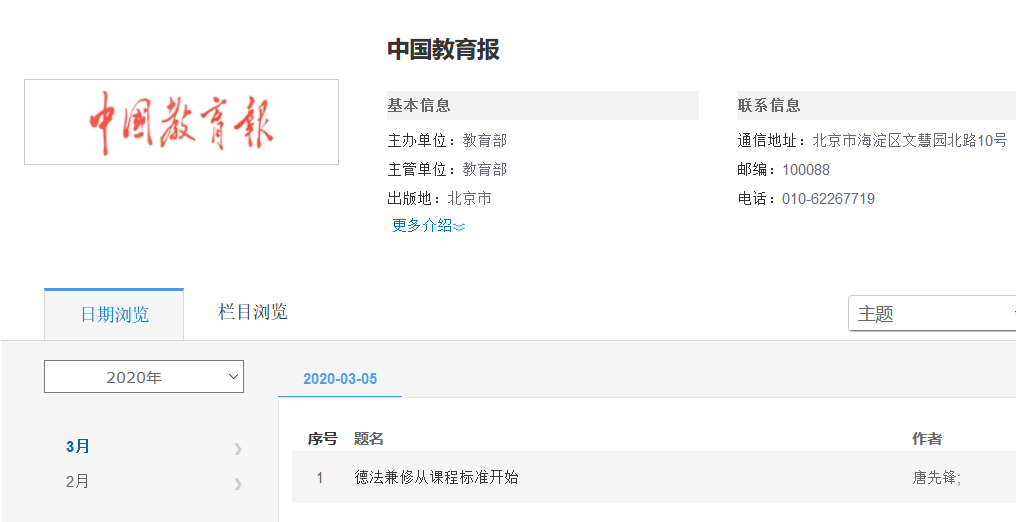Click author name 唐先锋
Image resolution: width=1016 pixels, height=522 pixels.
click(936, 478)
